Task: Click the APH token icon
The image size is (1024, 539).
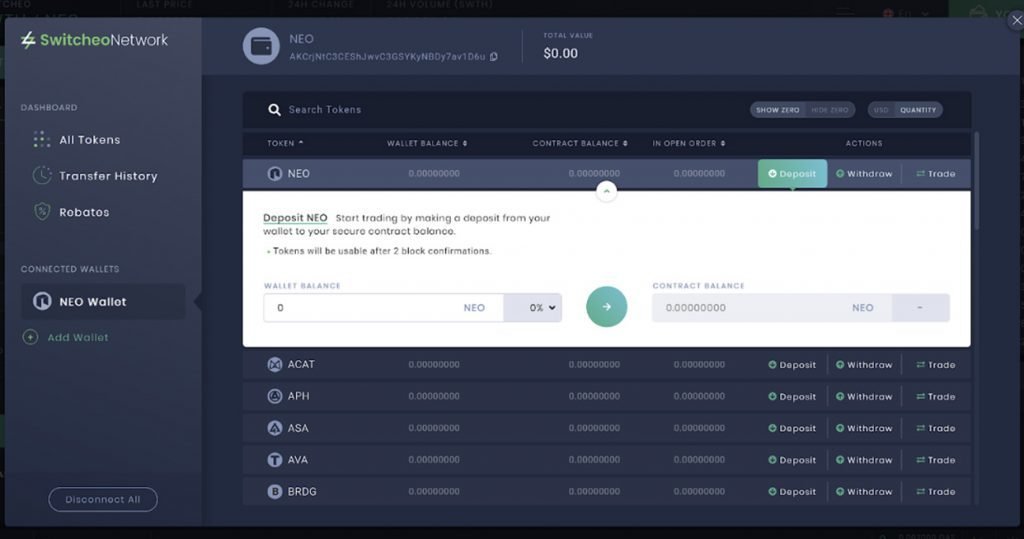Action: [274, 396]
